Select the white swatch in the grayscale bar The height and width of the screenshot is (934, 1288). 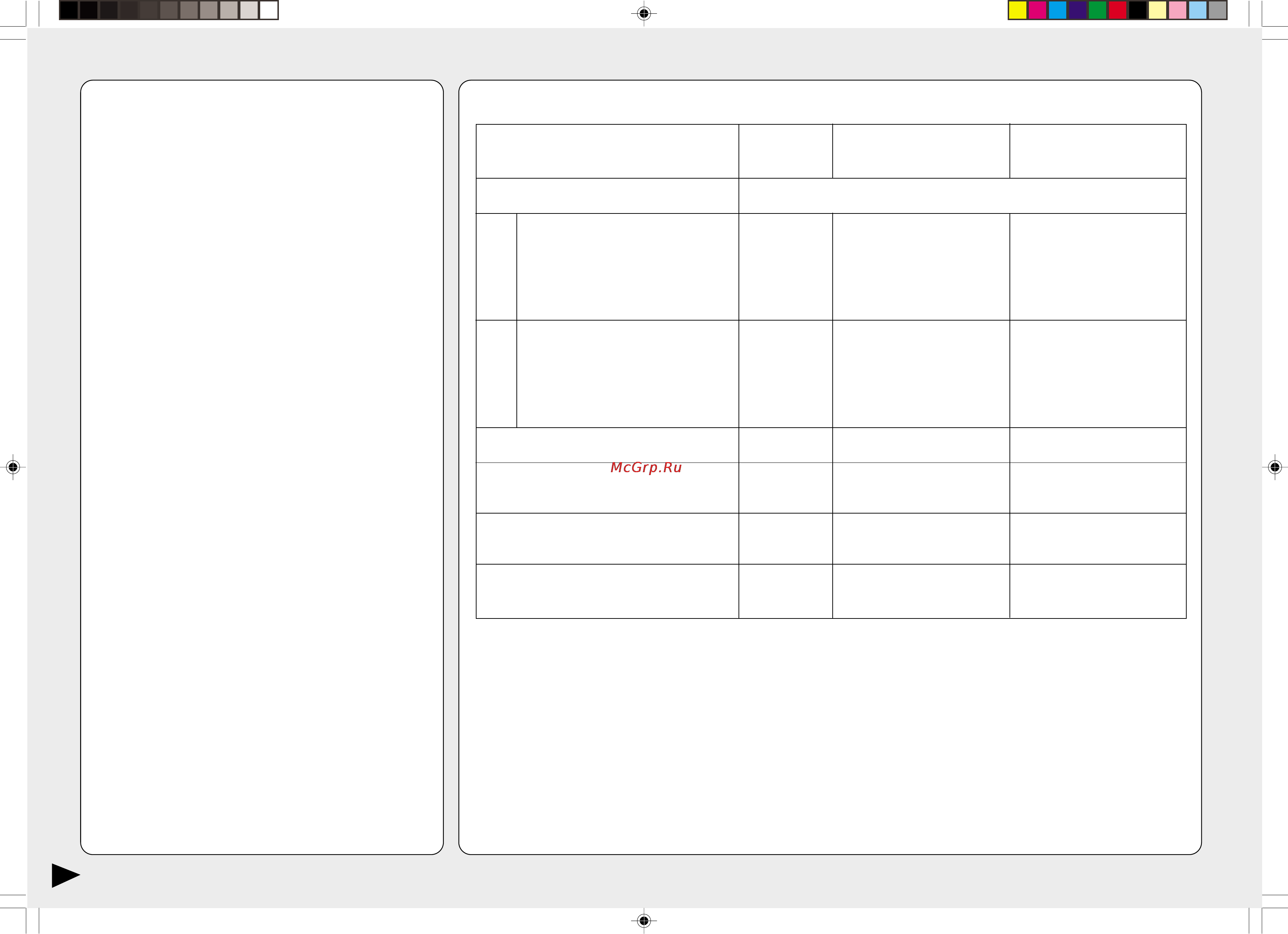(268, 10)
